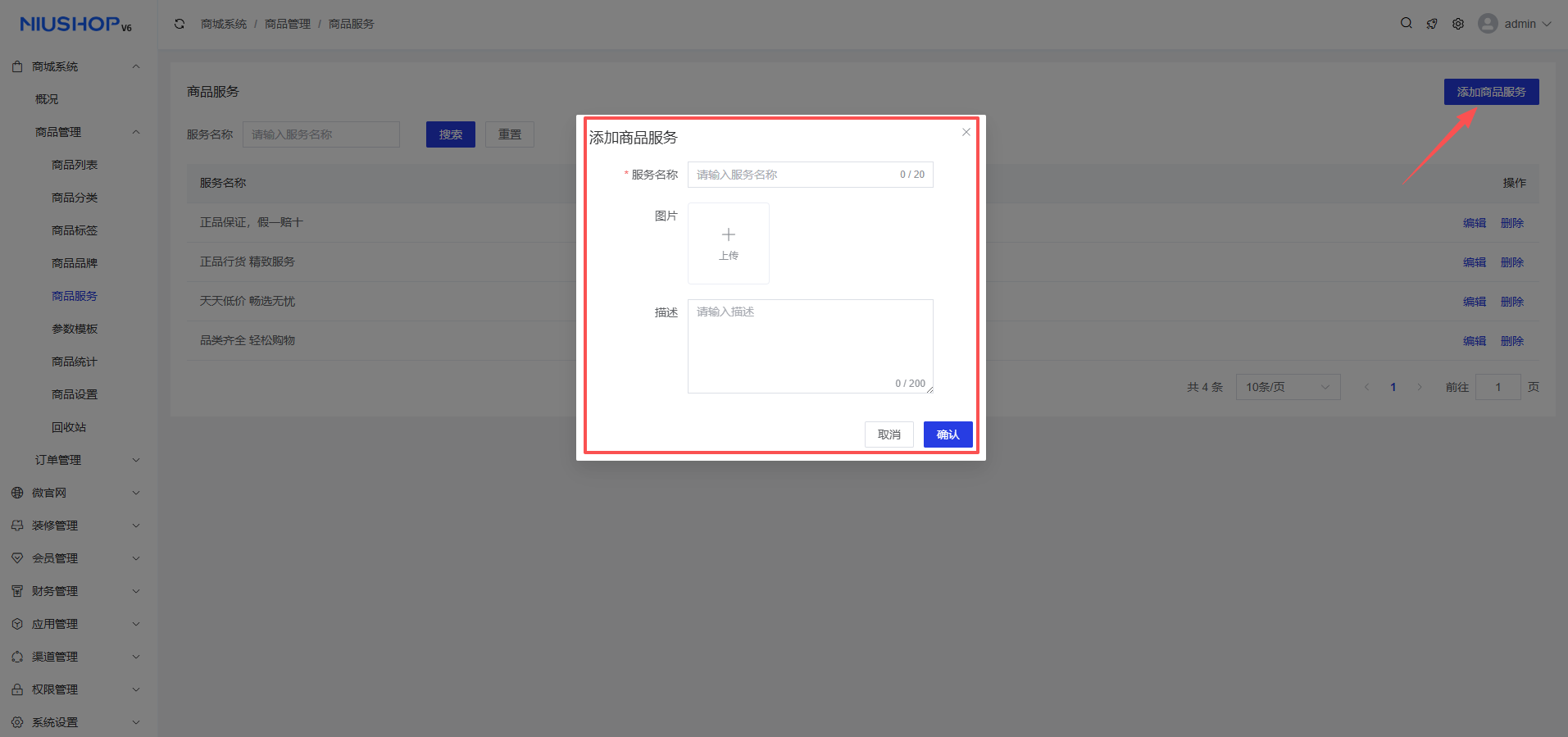
Task: Expand the 系统设置 menu chevron
Action: coord(136,722)
